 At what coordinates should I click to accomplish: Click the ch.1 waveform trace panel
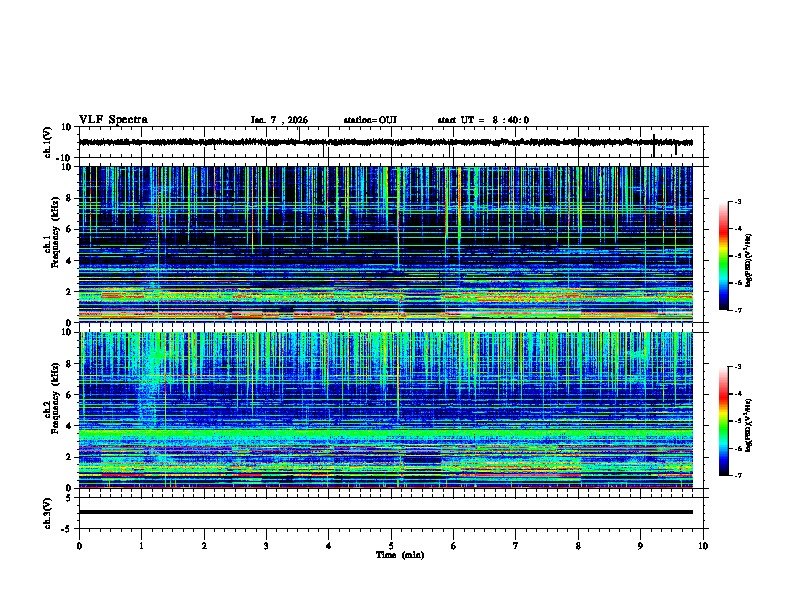[391, 142]
